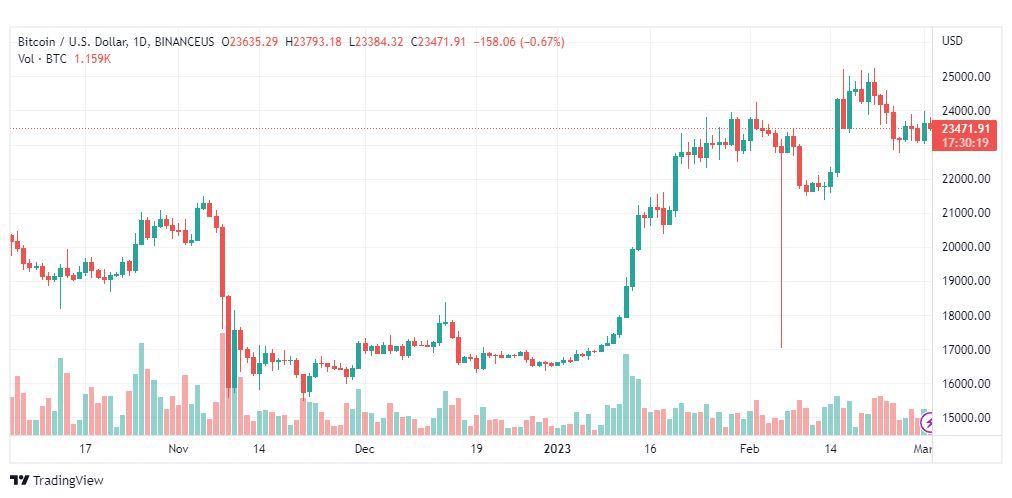Click the Dec label on time axis
Viewport: 1012px width, 498px height.
tap(364, 449)
